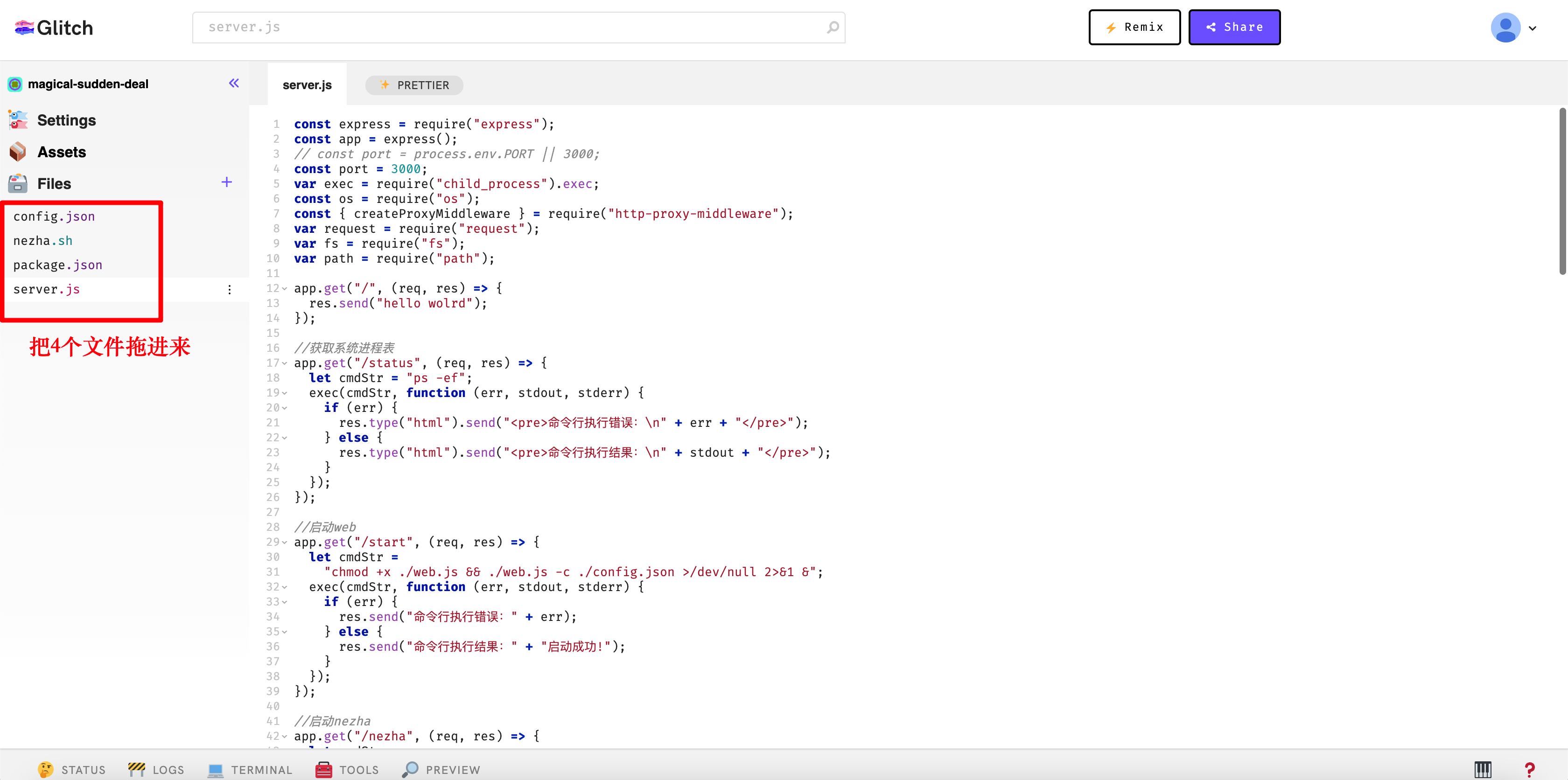This screenshot has width=1568, height=780.
Task: Fold code block at line 12
Action: click(284, 288)
